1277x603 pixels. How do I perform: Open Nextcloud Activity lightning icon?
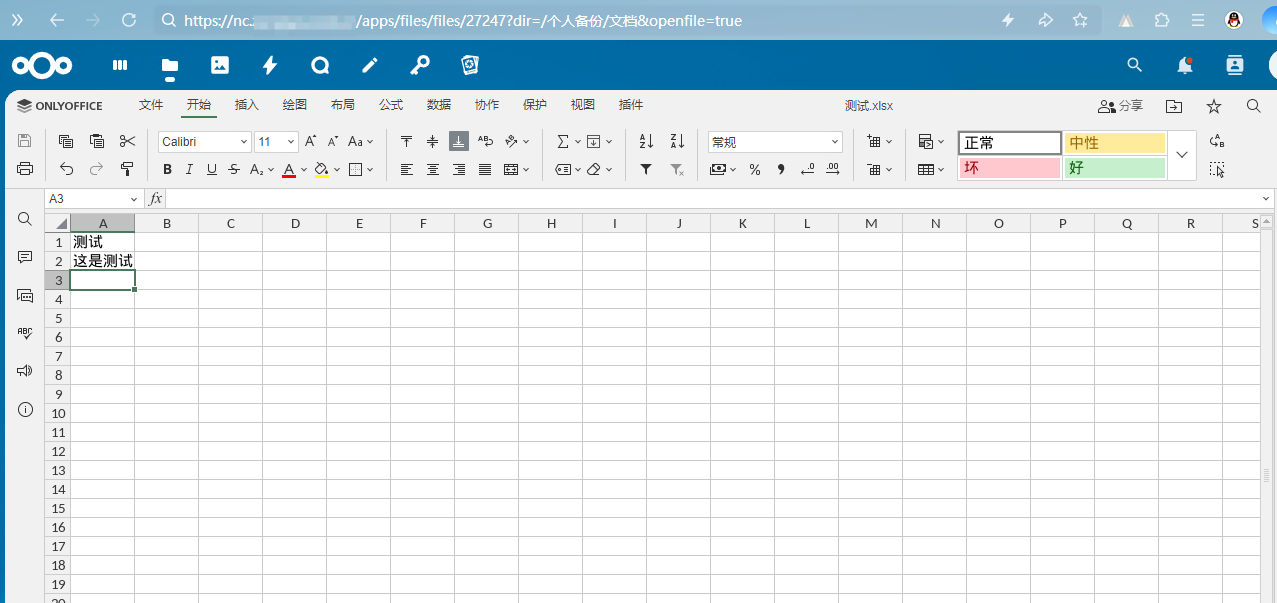pyautogui.click(x=270, y=65)
